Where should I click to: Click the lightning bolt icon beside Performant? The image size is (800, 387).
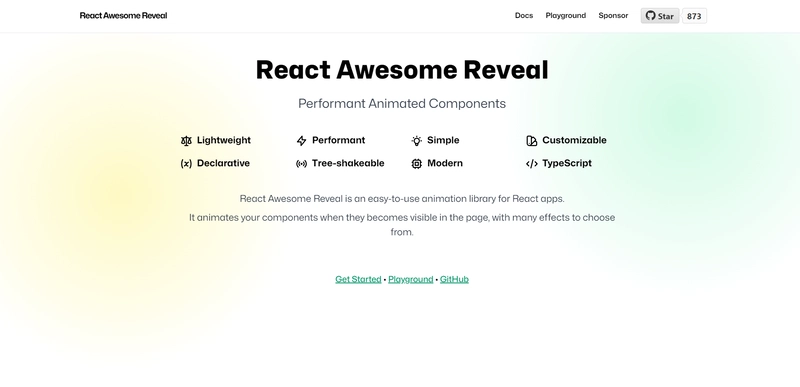pyautogui.click(x=302, y=141)
